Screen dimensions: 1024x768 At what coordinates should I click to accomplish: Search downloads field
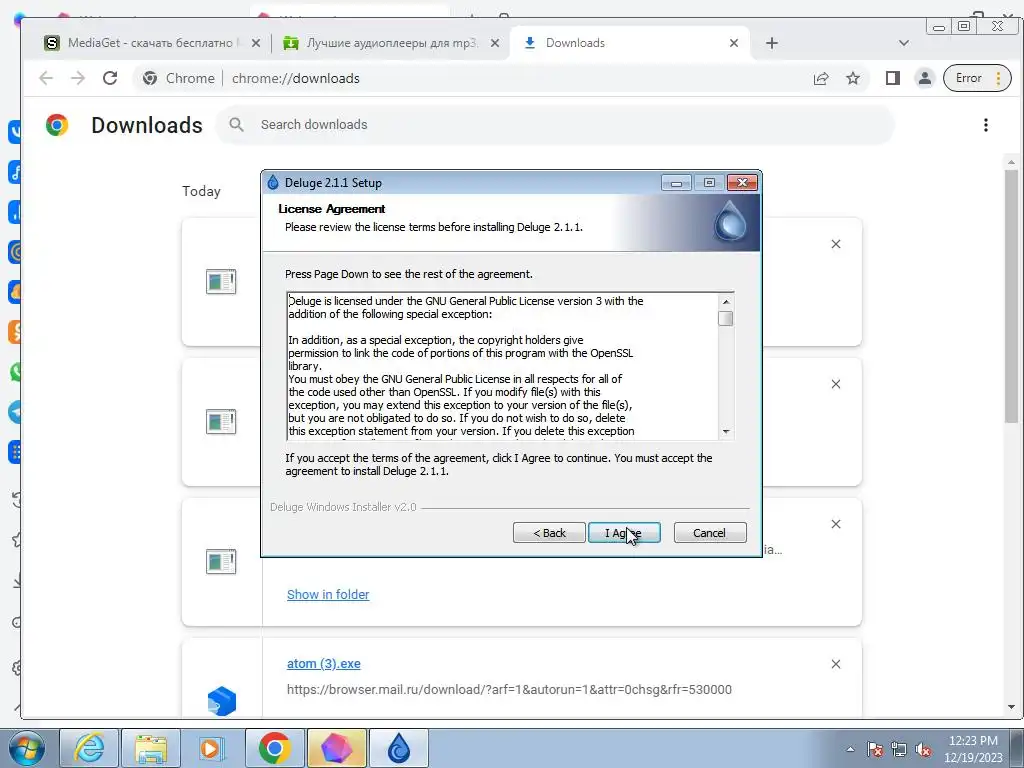point(555,125)
